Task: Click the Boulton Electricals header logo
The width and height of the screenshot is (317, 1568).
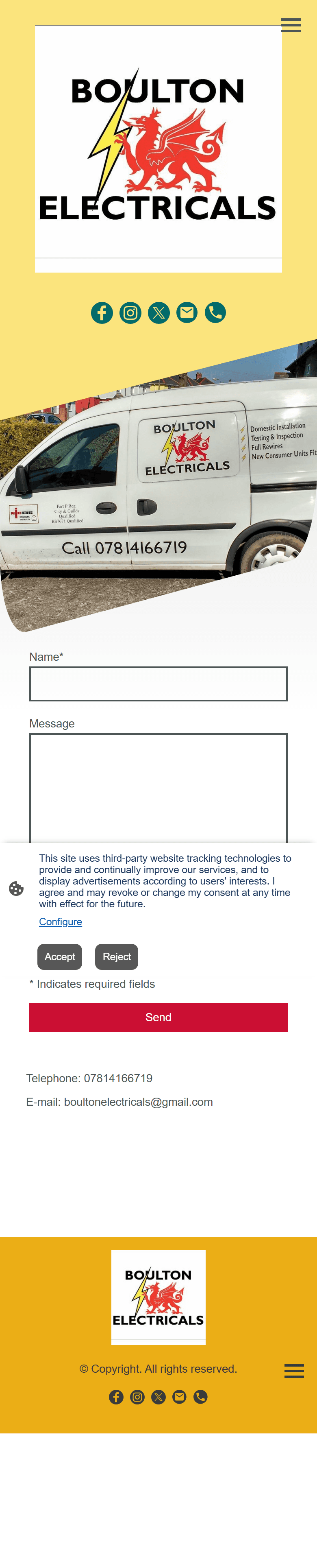Action: tap(158, 149)
